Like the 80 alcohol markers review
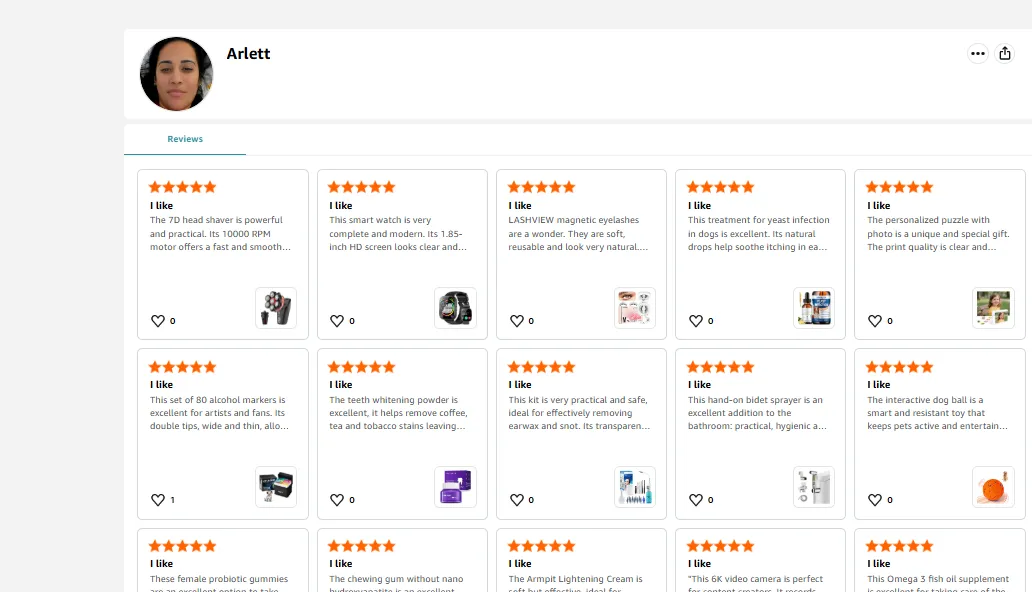 [158, 500]
